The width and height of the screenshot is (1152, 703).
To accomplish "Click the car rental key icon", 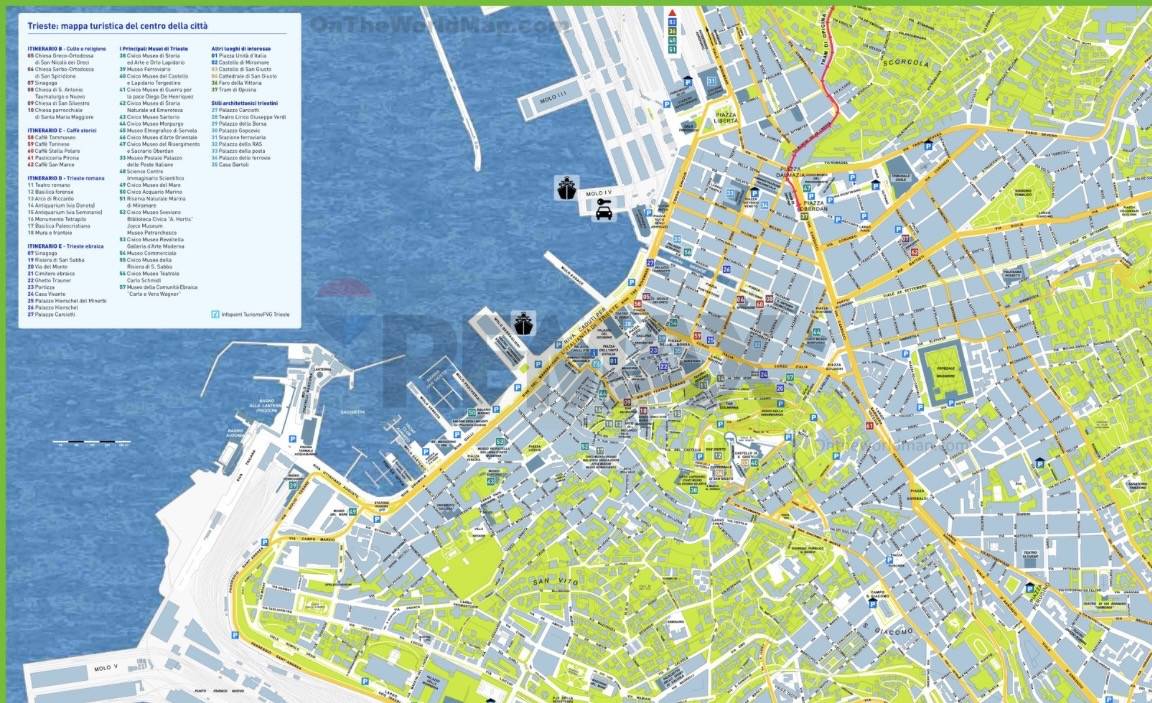I will point(605,210).
